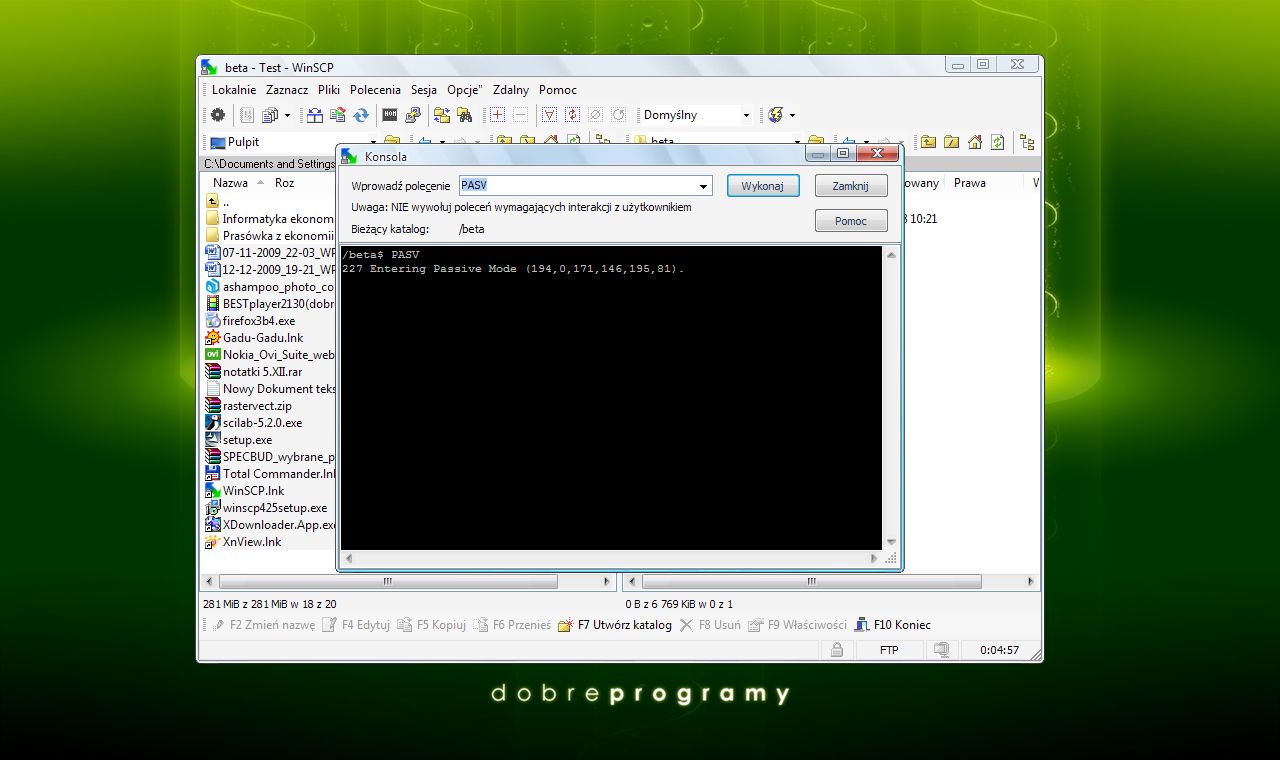Toggle remote directory tree icon
Viewport: 1280px width, 760px height.
click(x=1026, y=142)
